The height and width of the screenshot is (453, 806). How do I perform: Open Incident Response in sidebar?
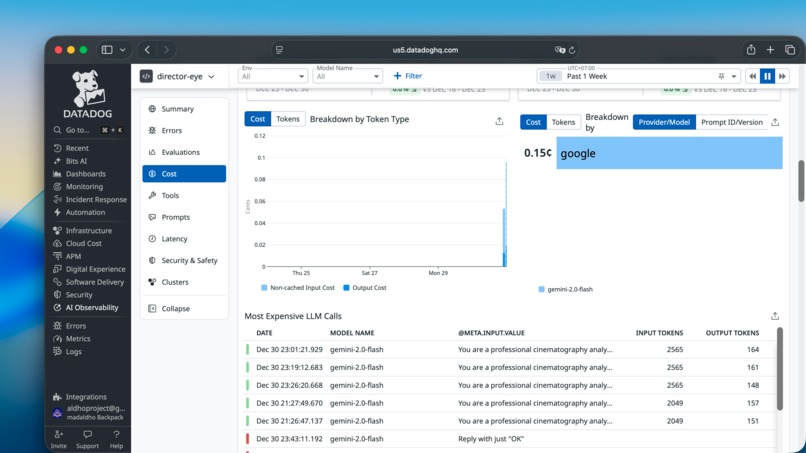click(96, 200)
